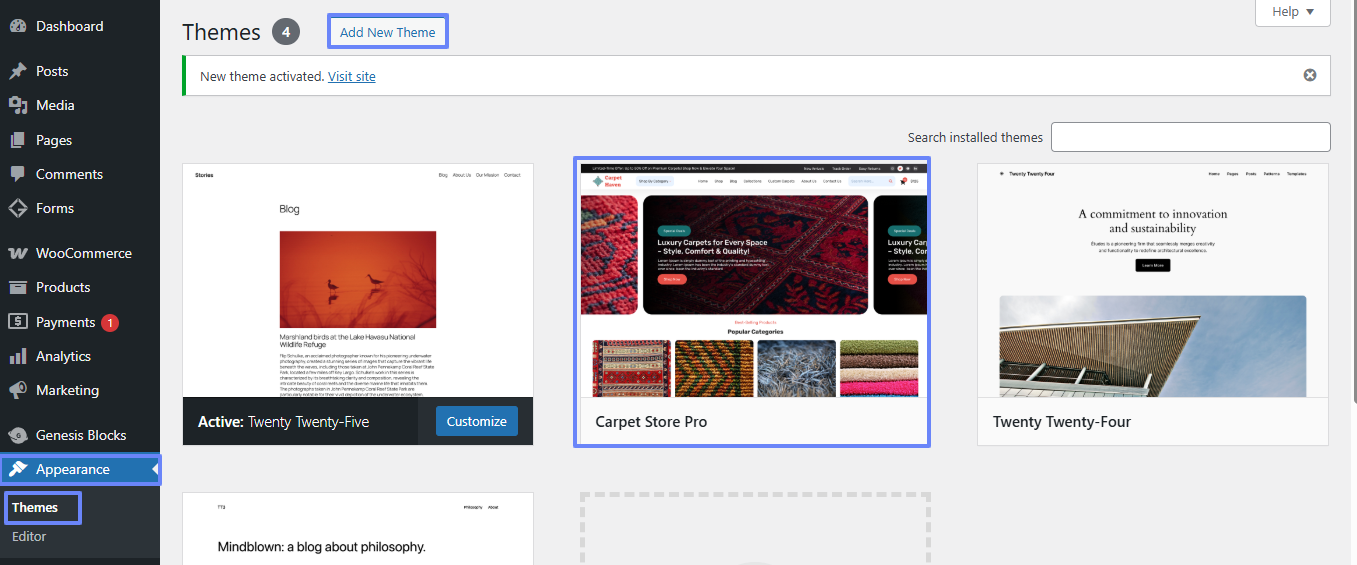The width and height of the screenshot is (1357, 565).
Task: Click the Products archive box icon
Action: (x=17, y=288)
